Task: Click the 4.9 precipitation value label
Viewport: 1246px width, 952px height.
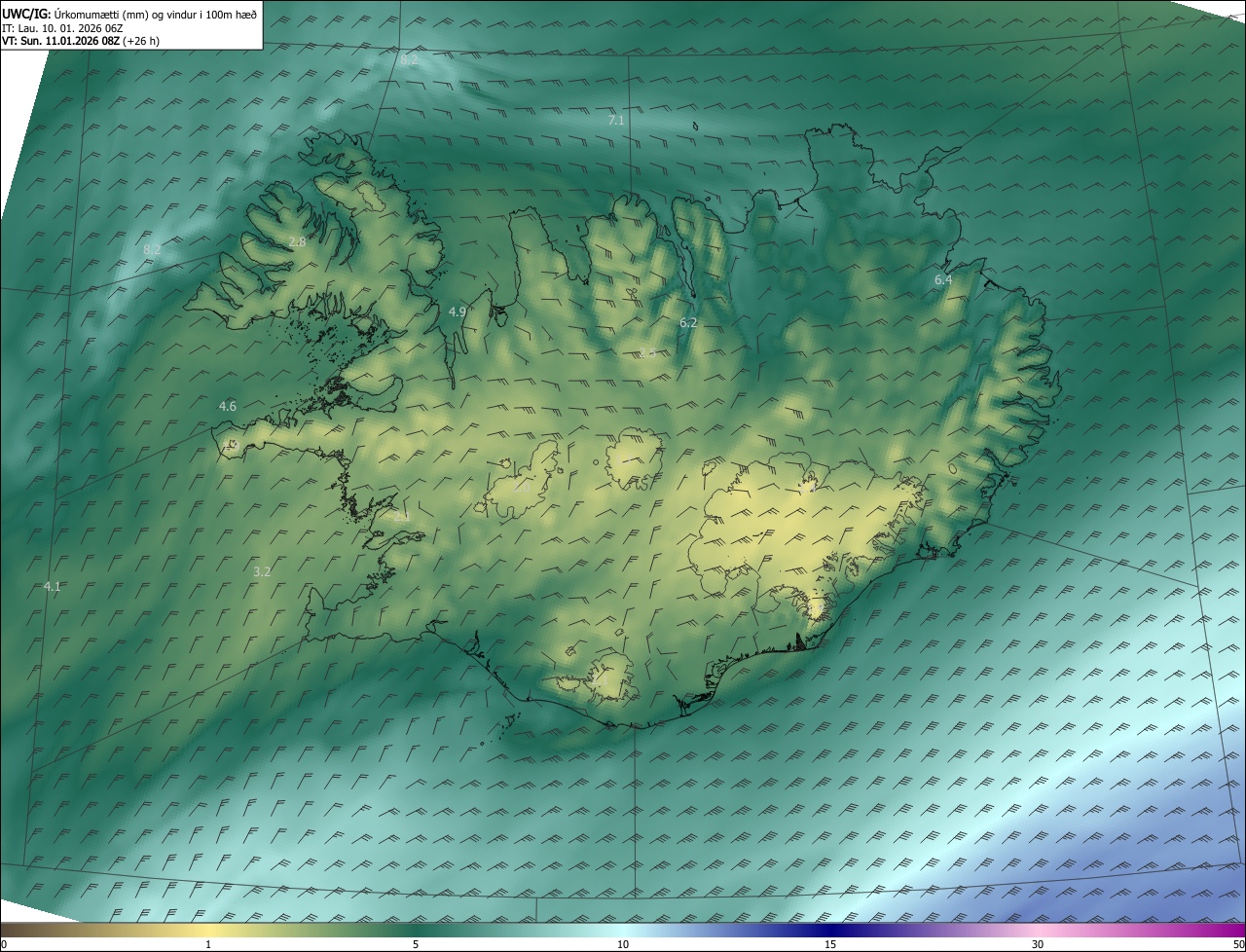Action: pyautogui.click(x=458, y=311)
